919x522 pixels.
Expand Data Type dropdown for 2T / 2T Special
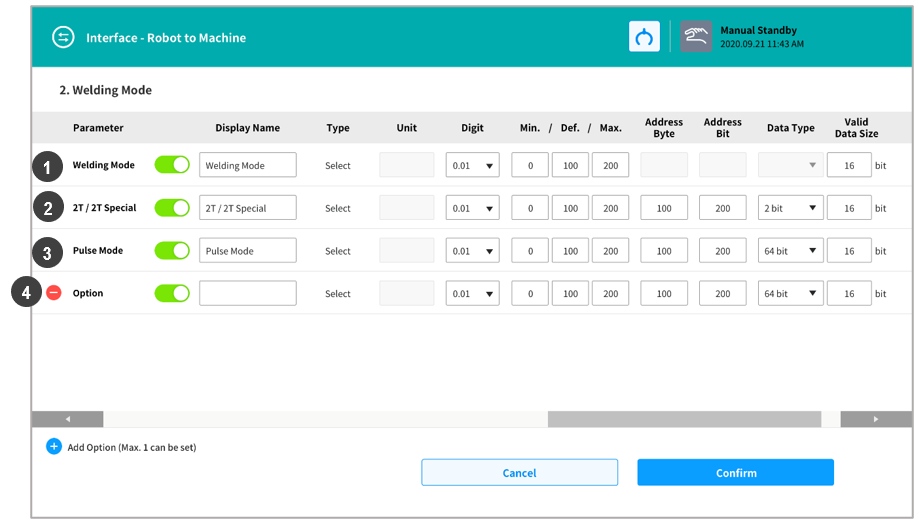pos(790,209)
